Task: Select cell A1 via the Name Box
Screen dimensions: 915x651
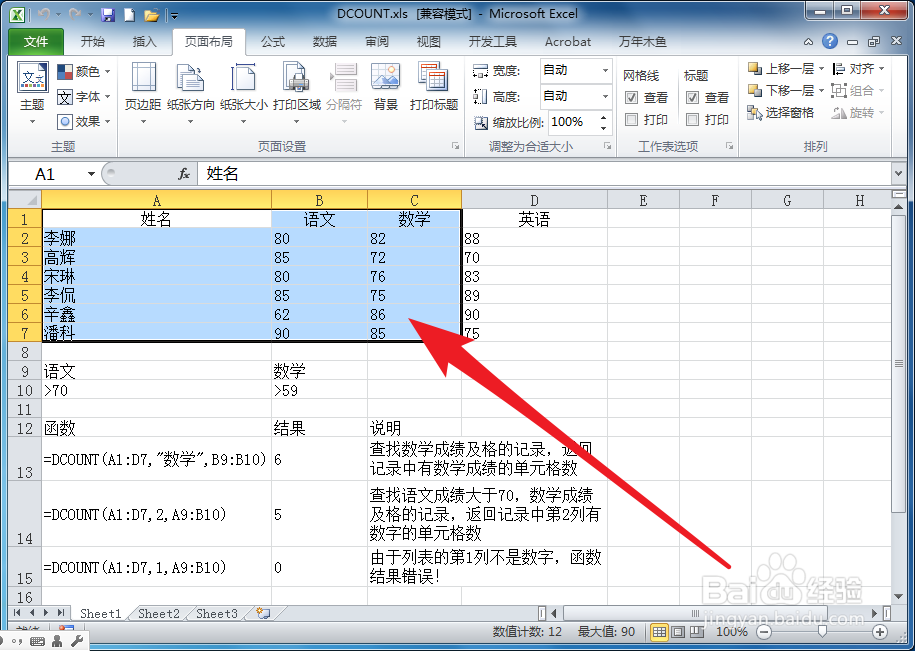Action: (47, 173)
